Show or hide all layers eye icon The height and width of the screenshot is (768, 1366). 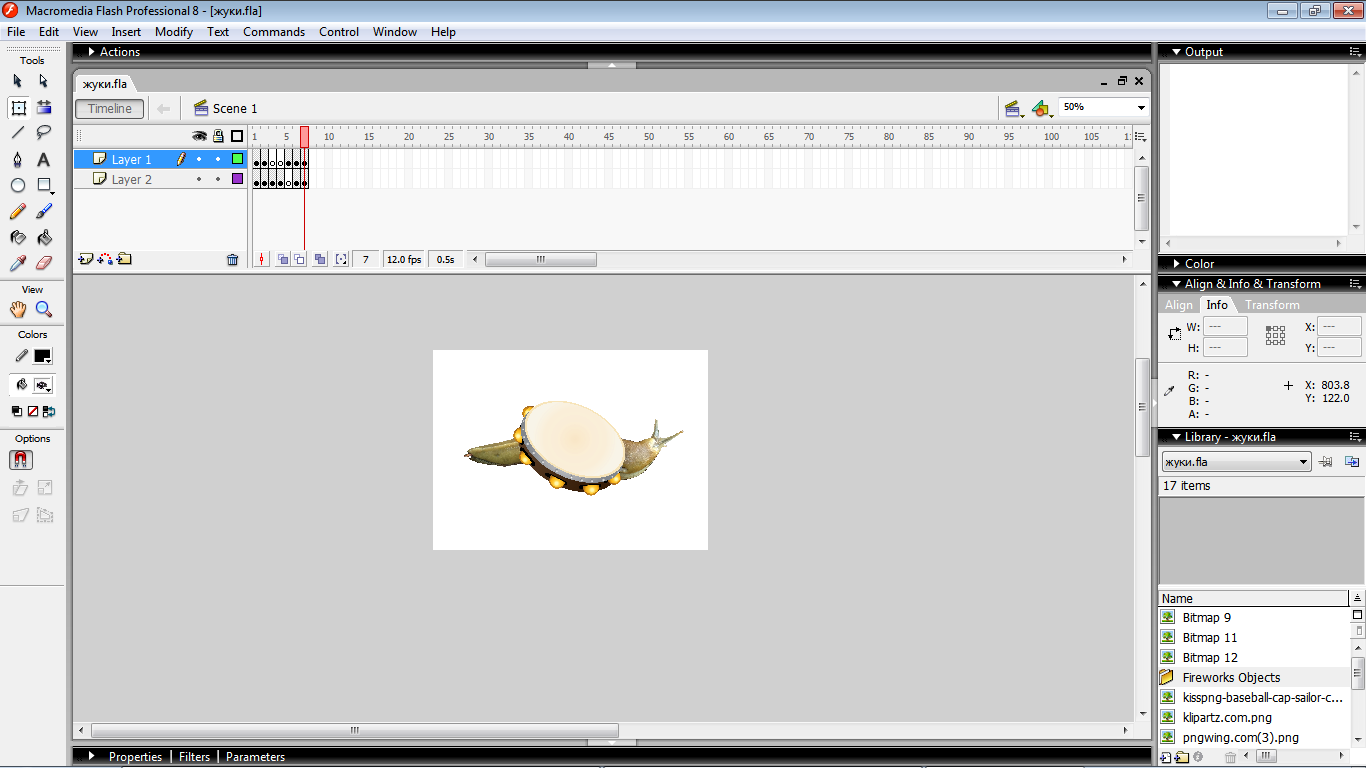coord(199,136)
